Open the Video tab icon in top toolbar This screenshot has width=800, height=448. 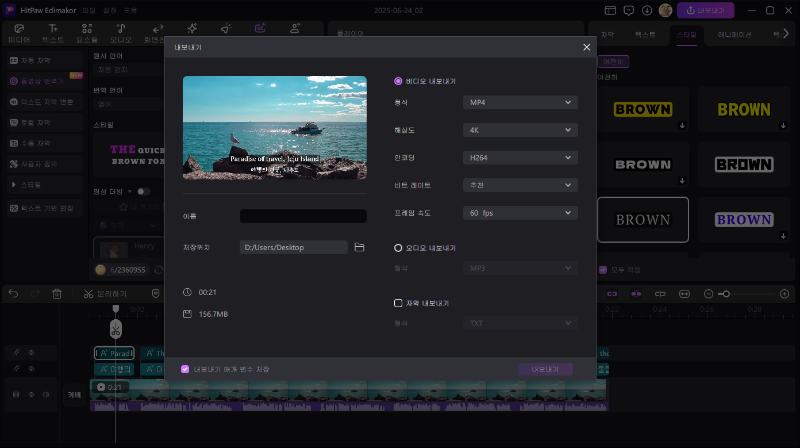coord(19,29)
